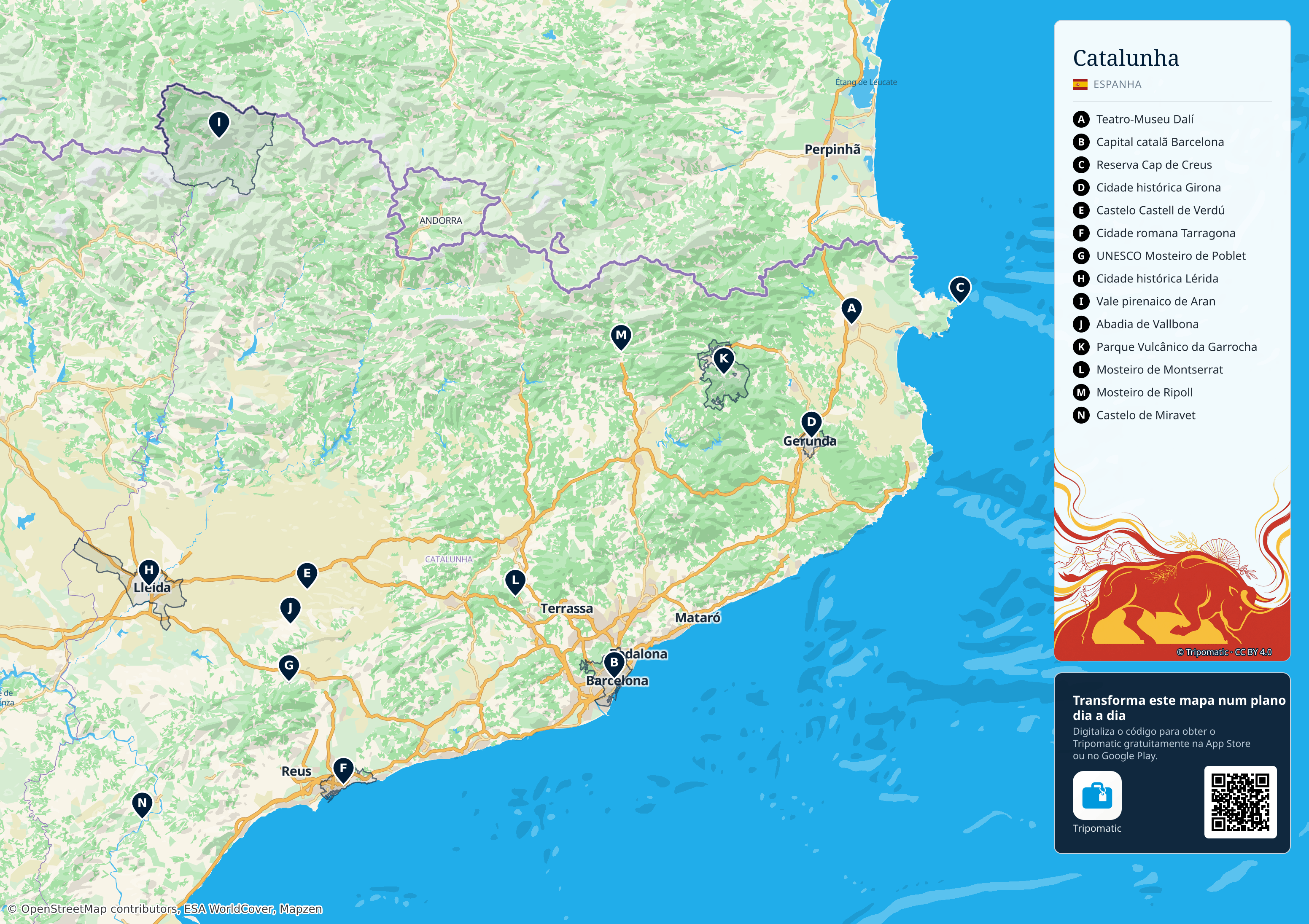This screenshot has height=924, width=1309.
Task: Click legend badge H beside Cidade histórica Lérida
Action: (x=1081, y=279)
